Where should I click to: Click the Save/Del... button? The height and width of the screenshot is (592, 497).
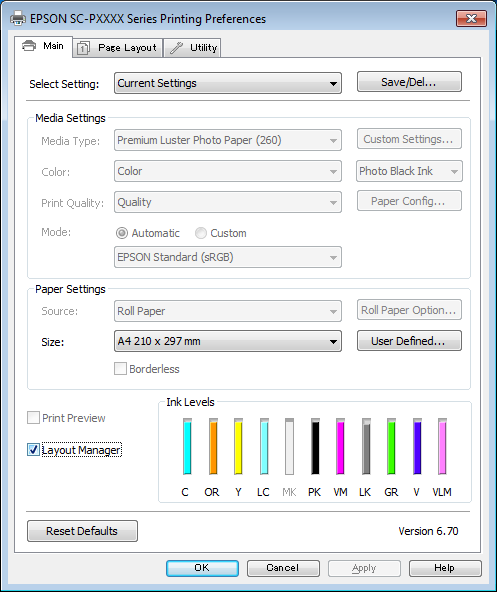click(409, 82)
